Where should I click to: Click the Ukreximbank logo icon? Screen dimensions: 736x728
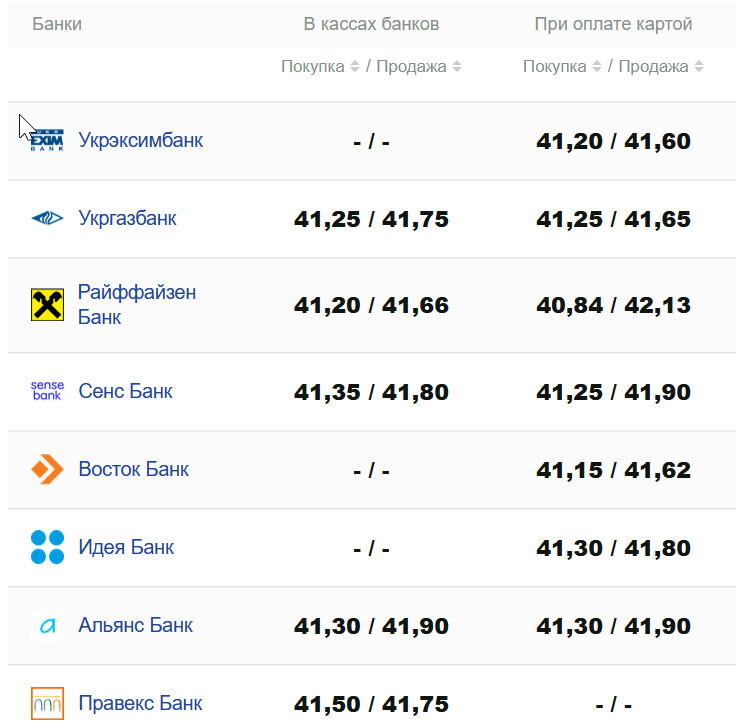click(47, 141)
